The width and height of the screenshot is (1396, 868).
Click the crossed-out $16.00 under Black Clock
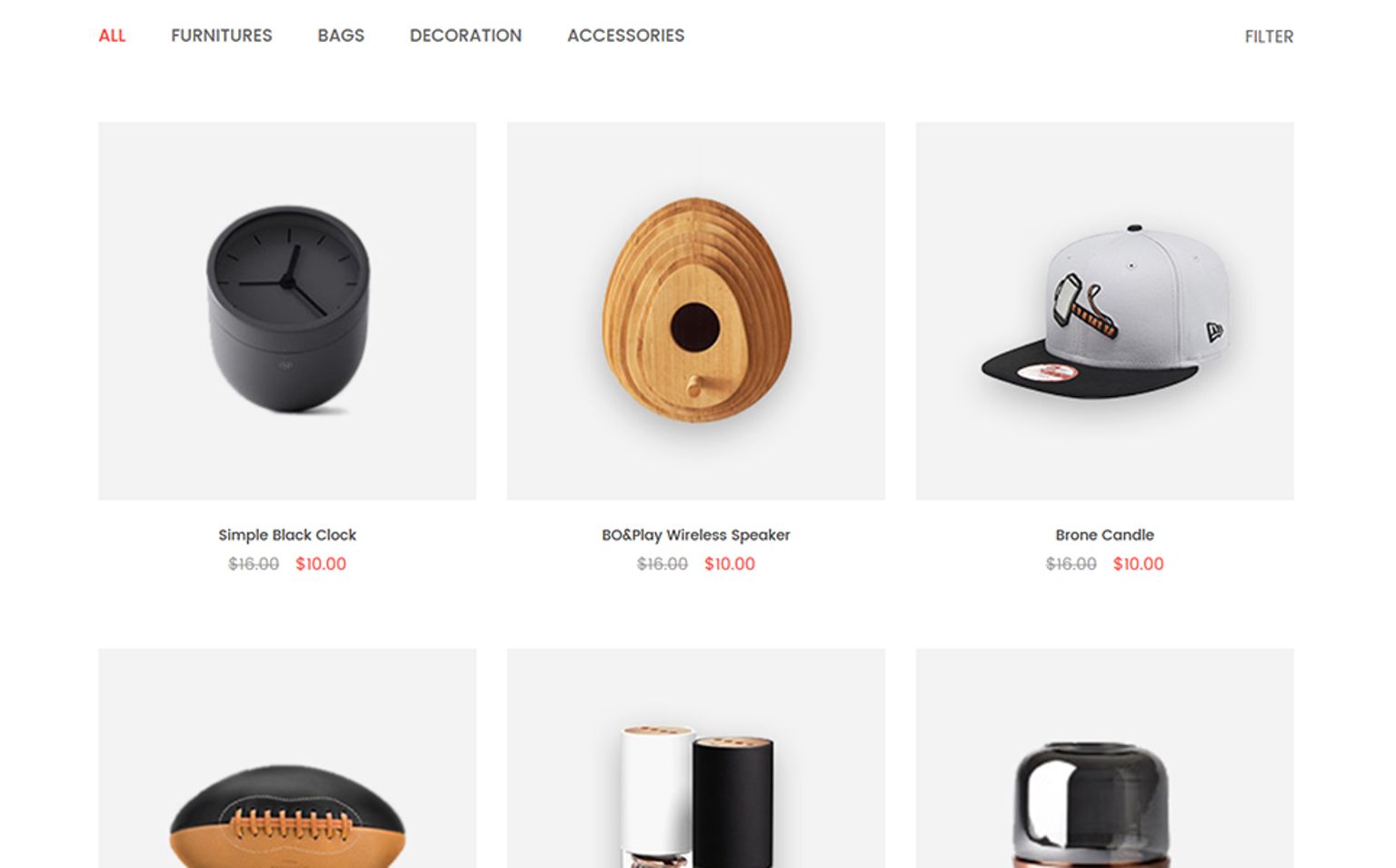254,564
